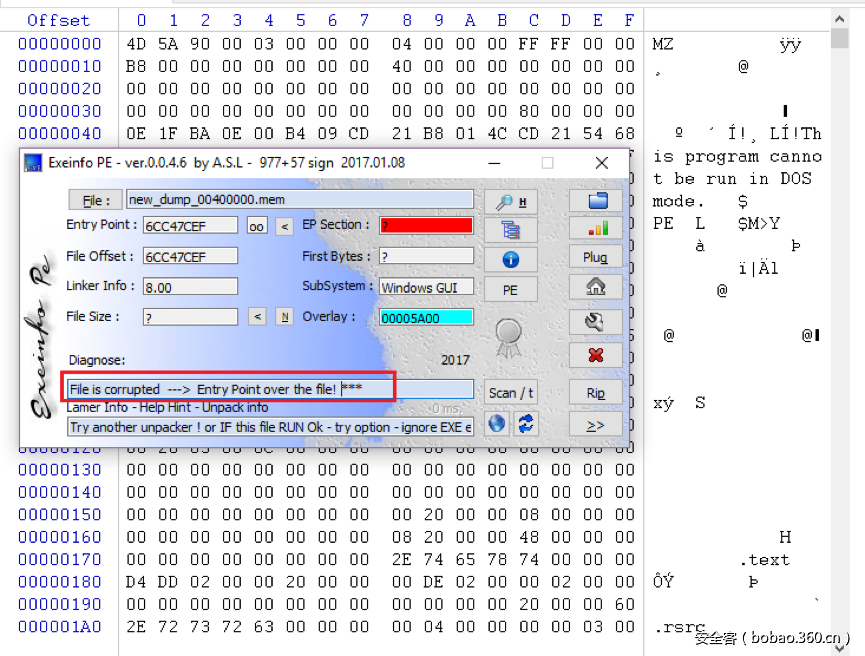This screenshot has width=865, height=656.
Task: Click the Plug icon for plugins
Action: 597,257
